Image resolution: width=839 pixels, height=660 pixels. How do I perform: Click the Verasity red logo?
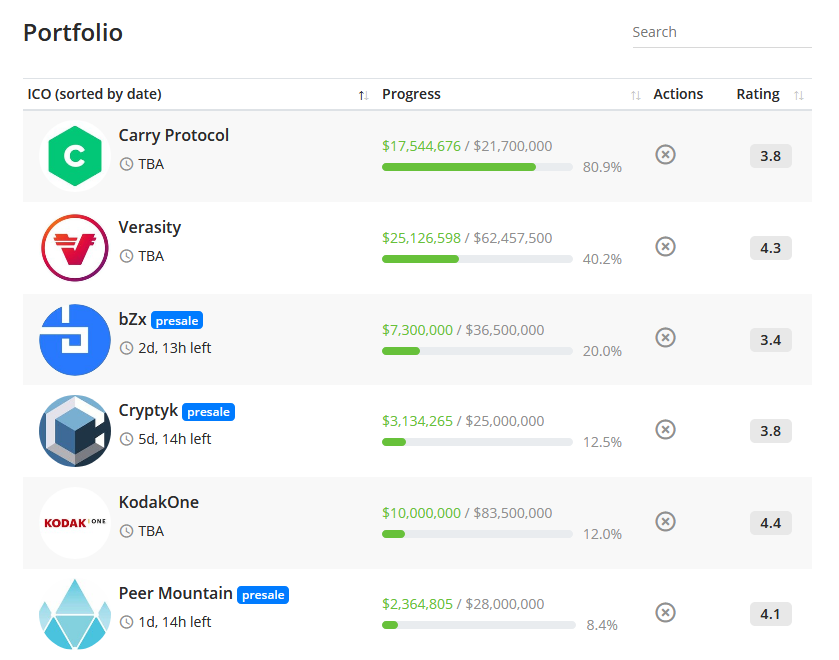click(74, 248)
